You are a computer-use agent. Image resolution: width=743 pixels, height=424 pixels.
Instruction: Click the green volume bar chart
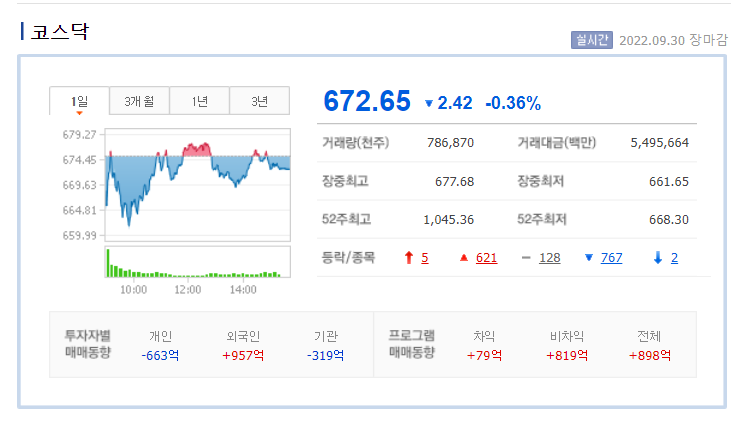(198, 262)
